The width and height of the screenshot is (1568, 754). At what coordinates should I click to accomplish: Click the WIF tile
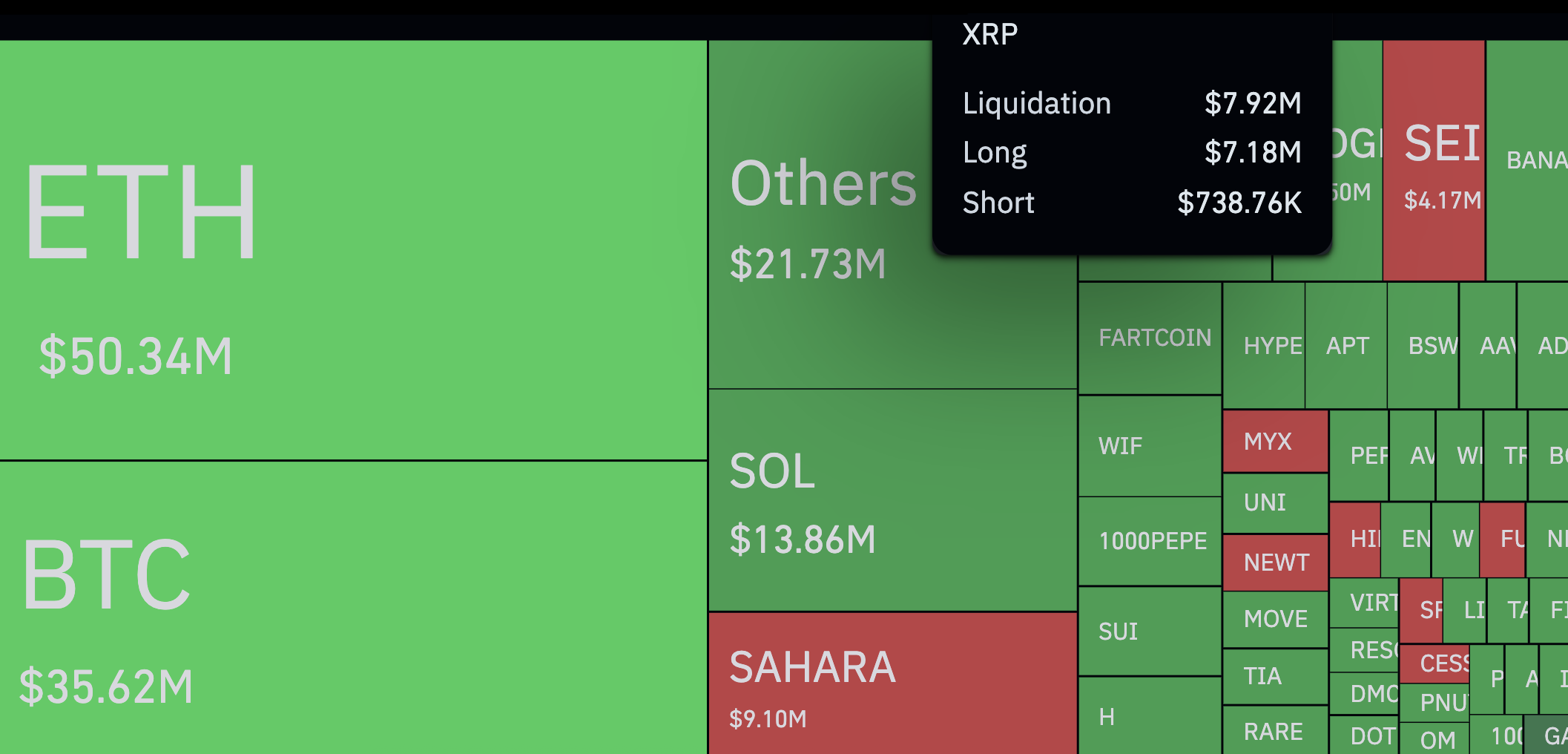point(1150,446)
